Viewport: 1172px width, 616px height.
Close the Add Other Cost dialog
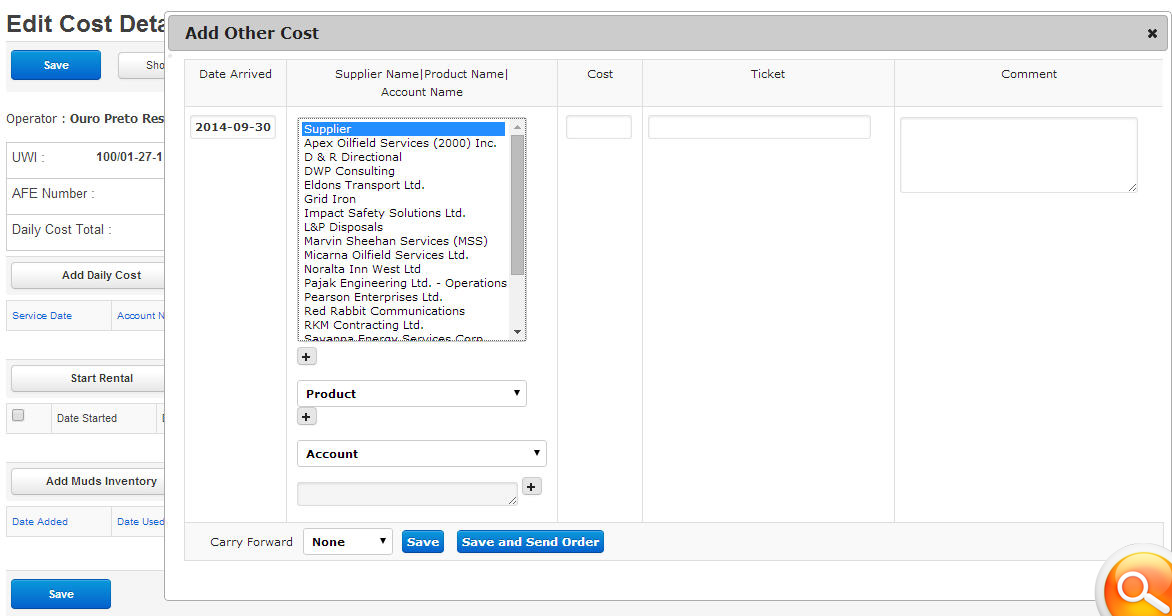click(x=1152, y=34)
